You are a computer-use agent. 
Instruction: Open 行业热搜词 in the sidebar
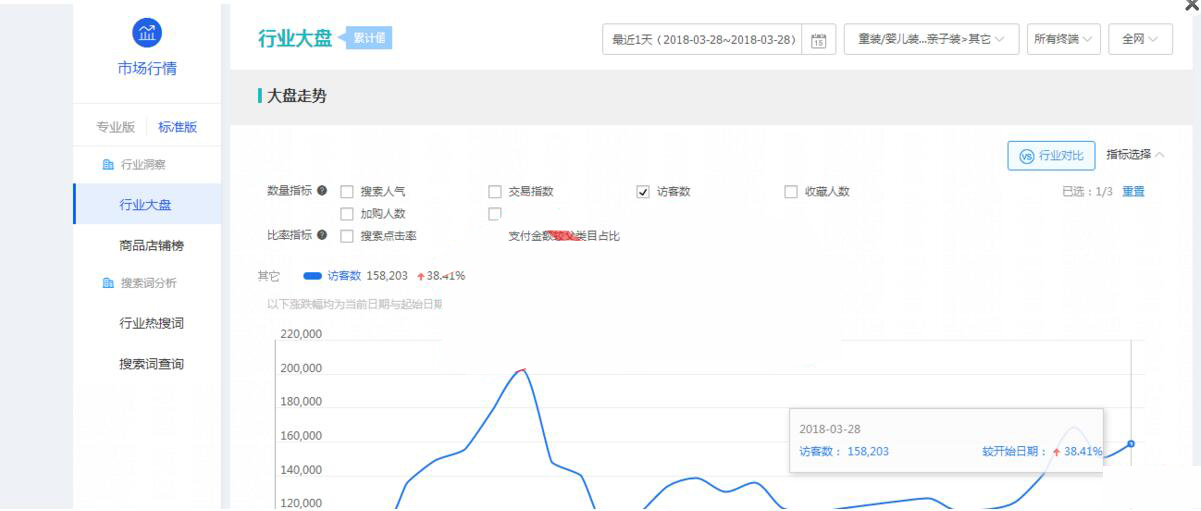(151, 324)
